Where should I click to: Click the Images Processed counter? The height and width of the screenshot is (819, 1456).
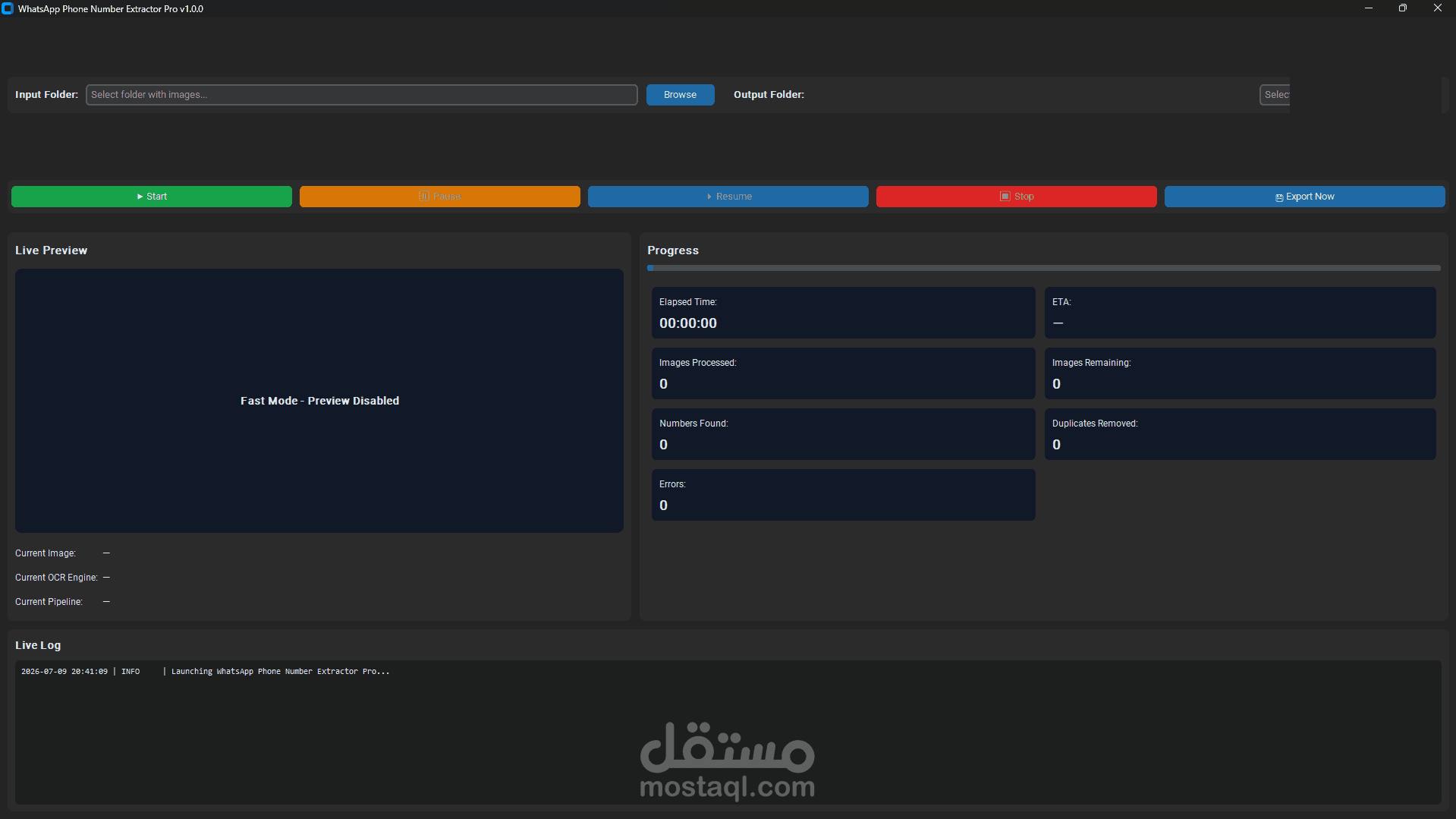click(x=843, y=373)
